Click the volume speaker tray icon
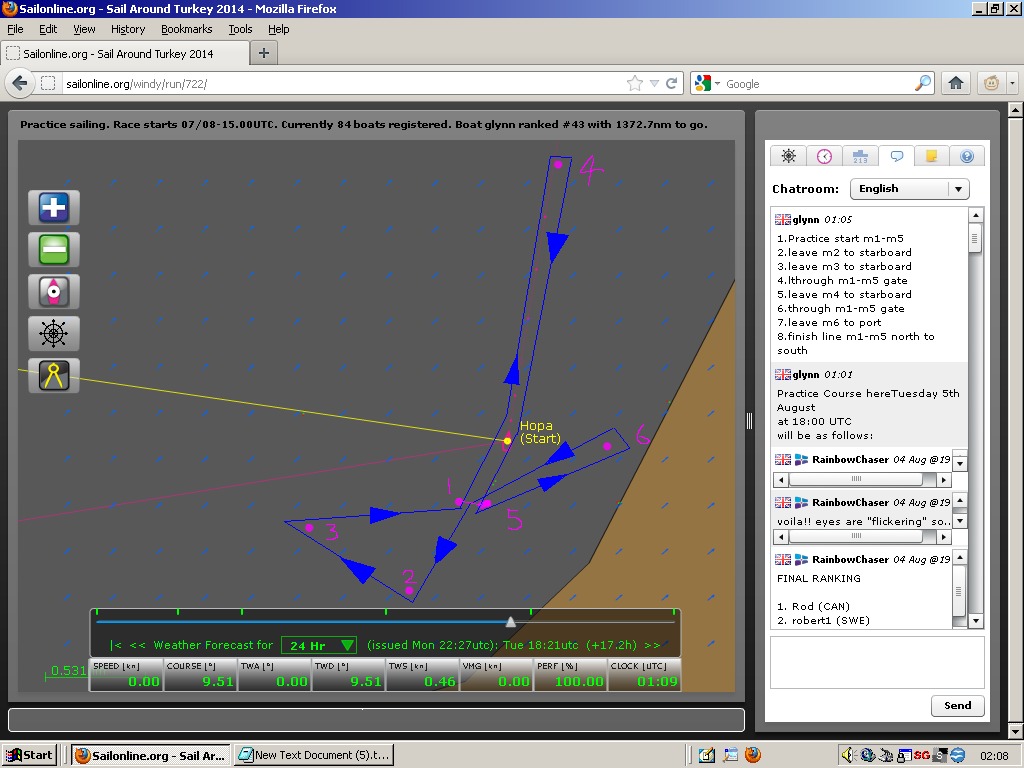This screenshot has width=1024, height=768. pos(848,756)
